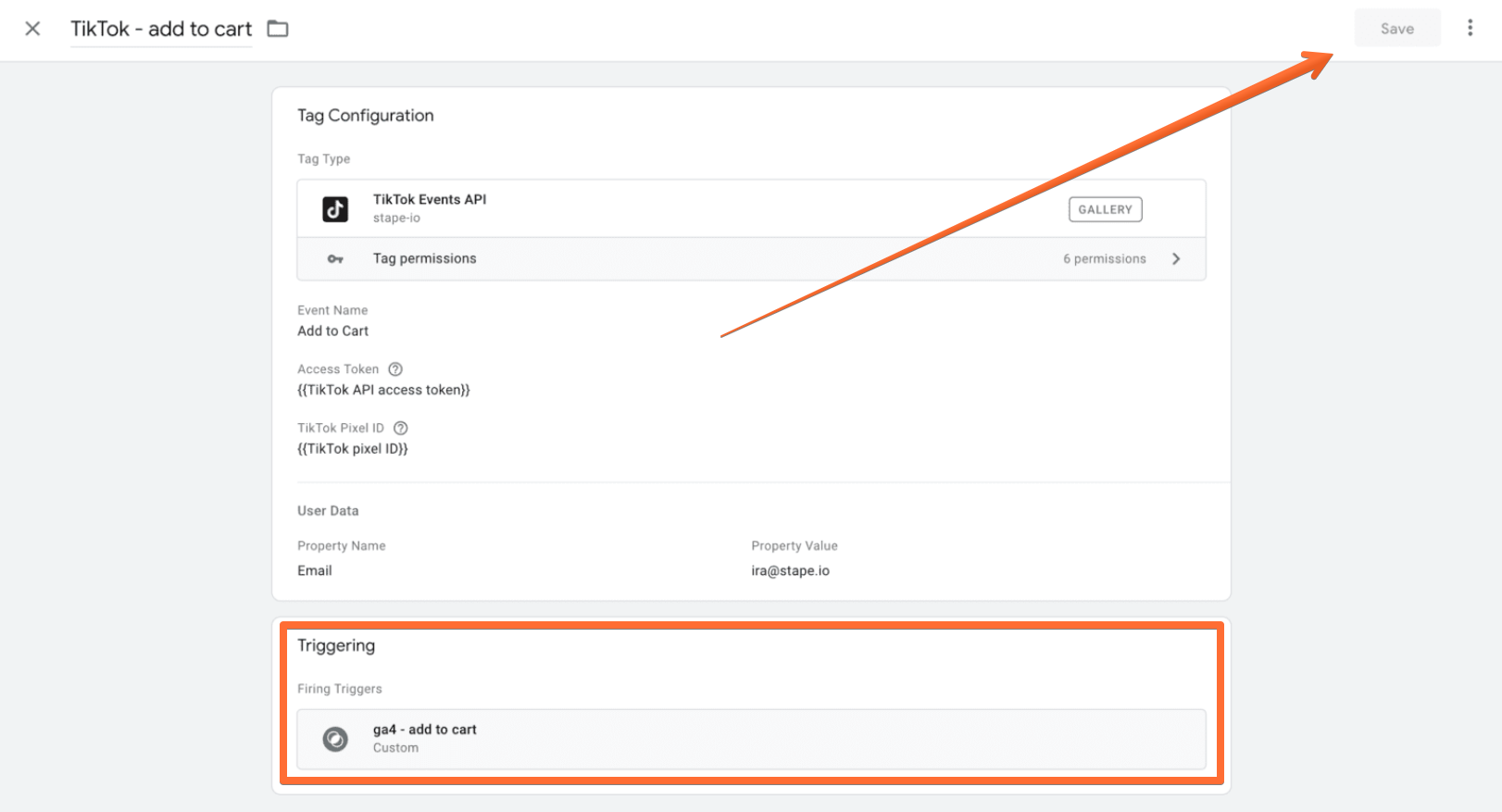Screen dimensions: 1502x812
Task: Open the TikTok Events API tag type row
Action: point(751,208)
